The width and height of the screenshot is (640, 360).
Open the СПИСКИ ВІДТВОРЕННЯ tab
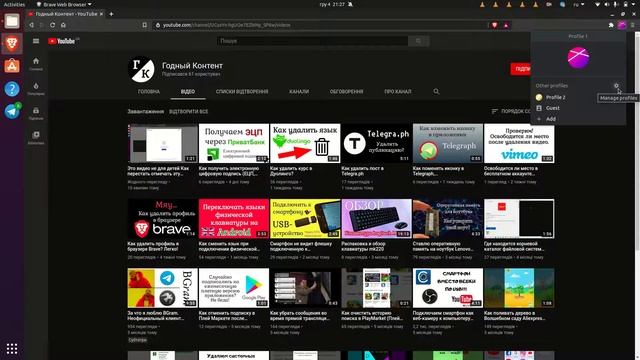point(242,91)
